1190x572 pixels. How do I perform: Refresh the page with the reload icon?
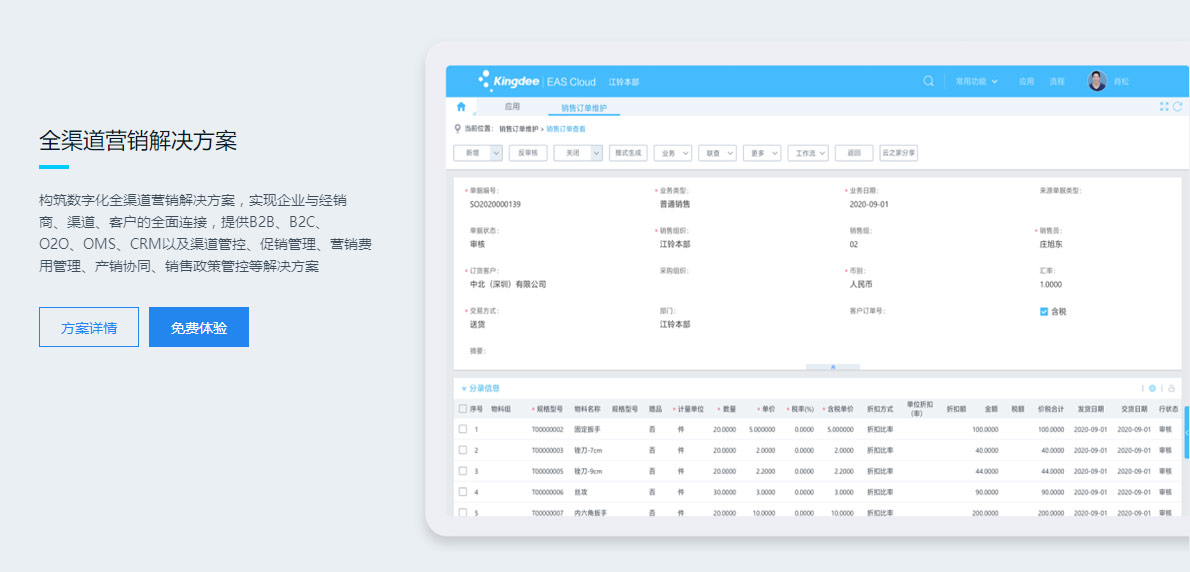(1178, 107)
